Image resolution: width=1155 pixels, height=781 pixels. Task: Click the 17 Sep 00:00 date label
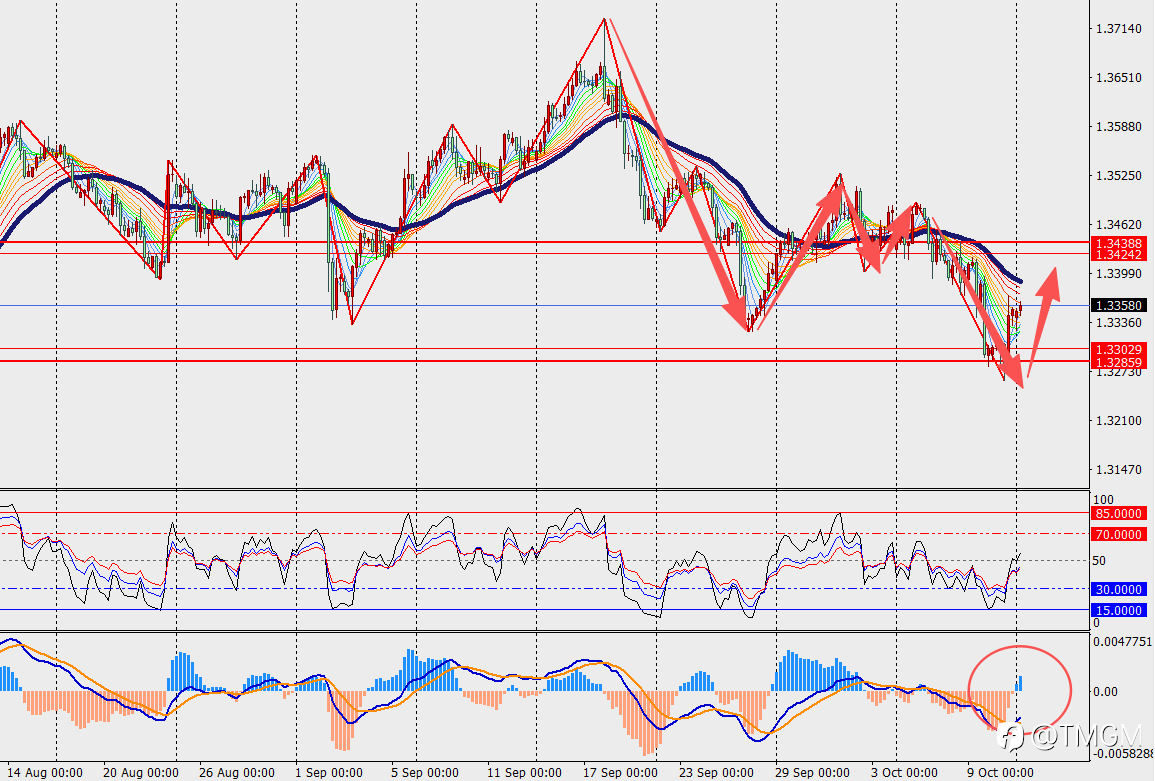click(x=620, y=773)
